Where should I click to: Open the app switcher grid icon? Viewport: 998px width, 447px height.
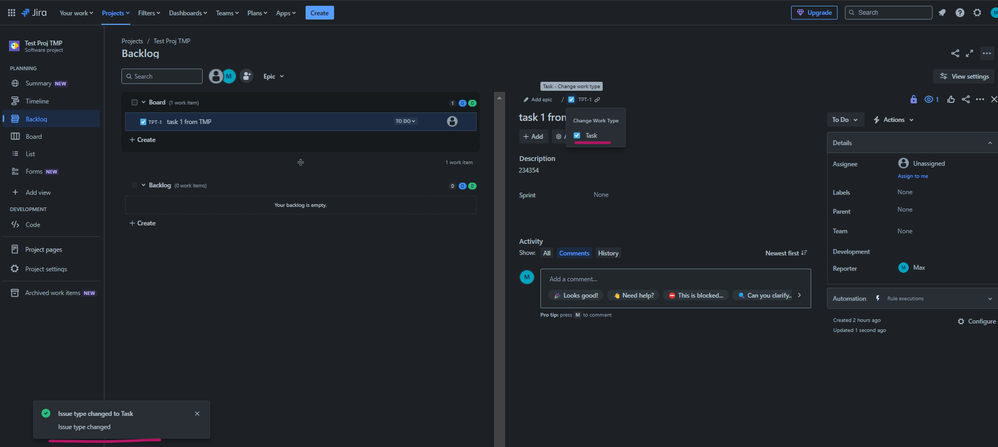click(x=11, y=13)
